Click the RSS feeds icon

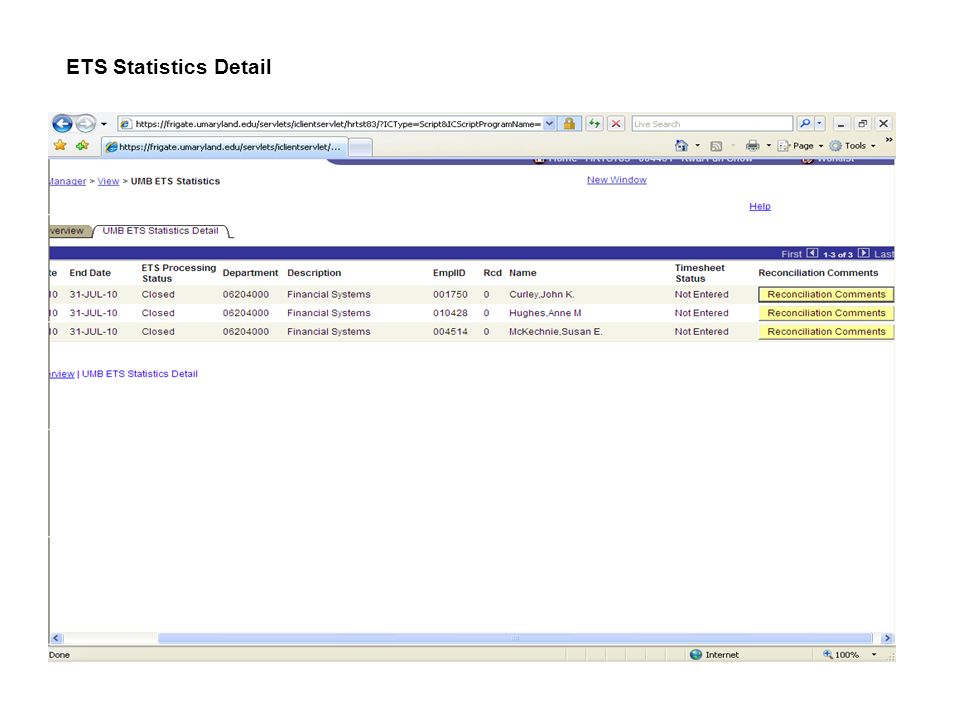(x=716, y=146)
